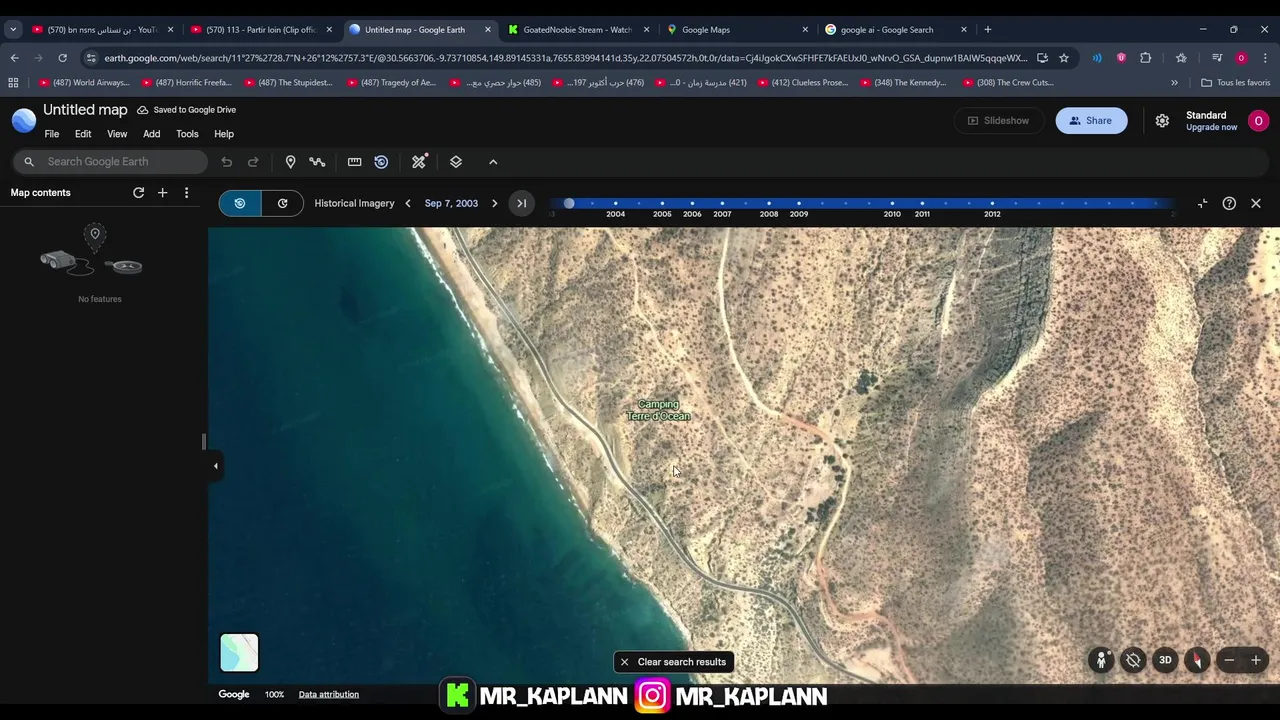Open the Chrome tab search dropdown
This screenshot has height=720, width=1280.
pyautogui.click(x=13, y=30)
